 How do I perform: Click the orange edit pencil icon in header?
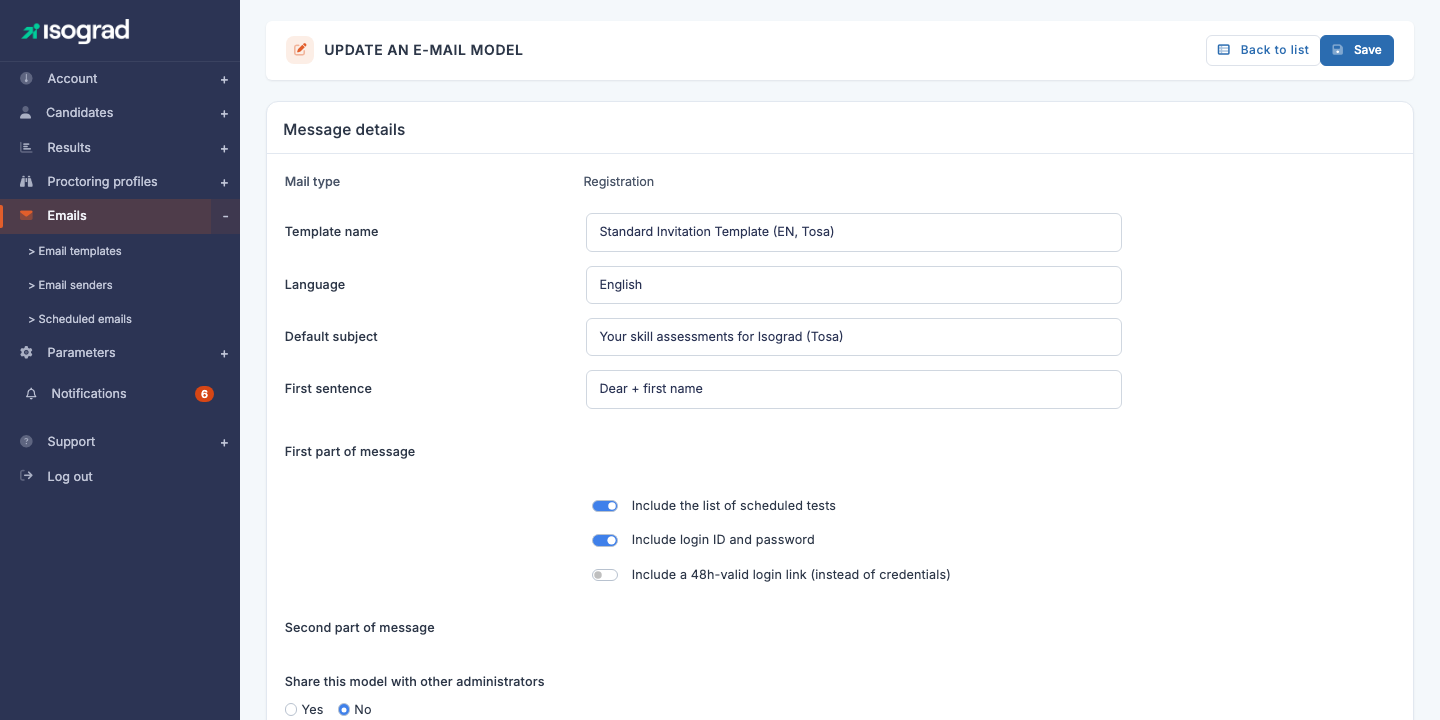tap(300, 50)
